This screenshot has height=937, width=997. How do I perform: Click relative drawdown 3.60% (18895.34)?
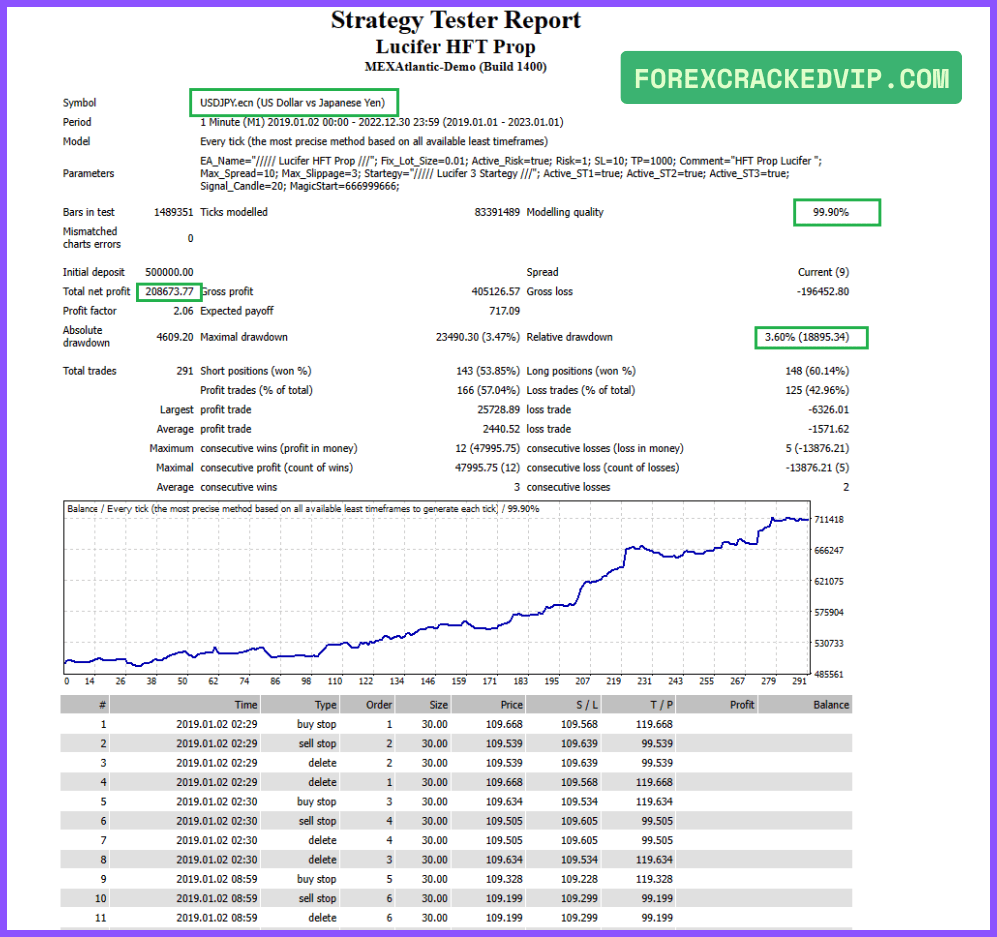point(806,337)
